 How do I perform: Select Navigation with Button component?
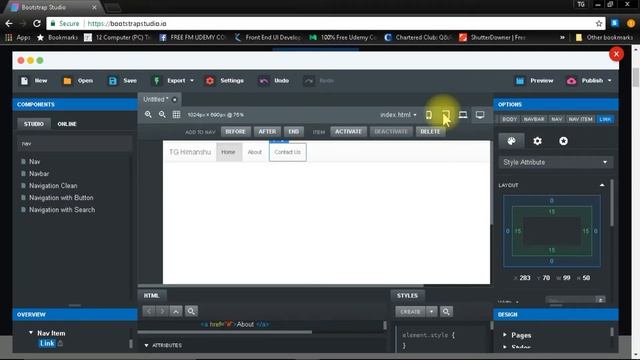[61, 198]
